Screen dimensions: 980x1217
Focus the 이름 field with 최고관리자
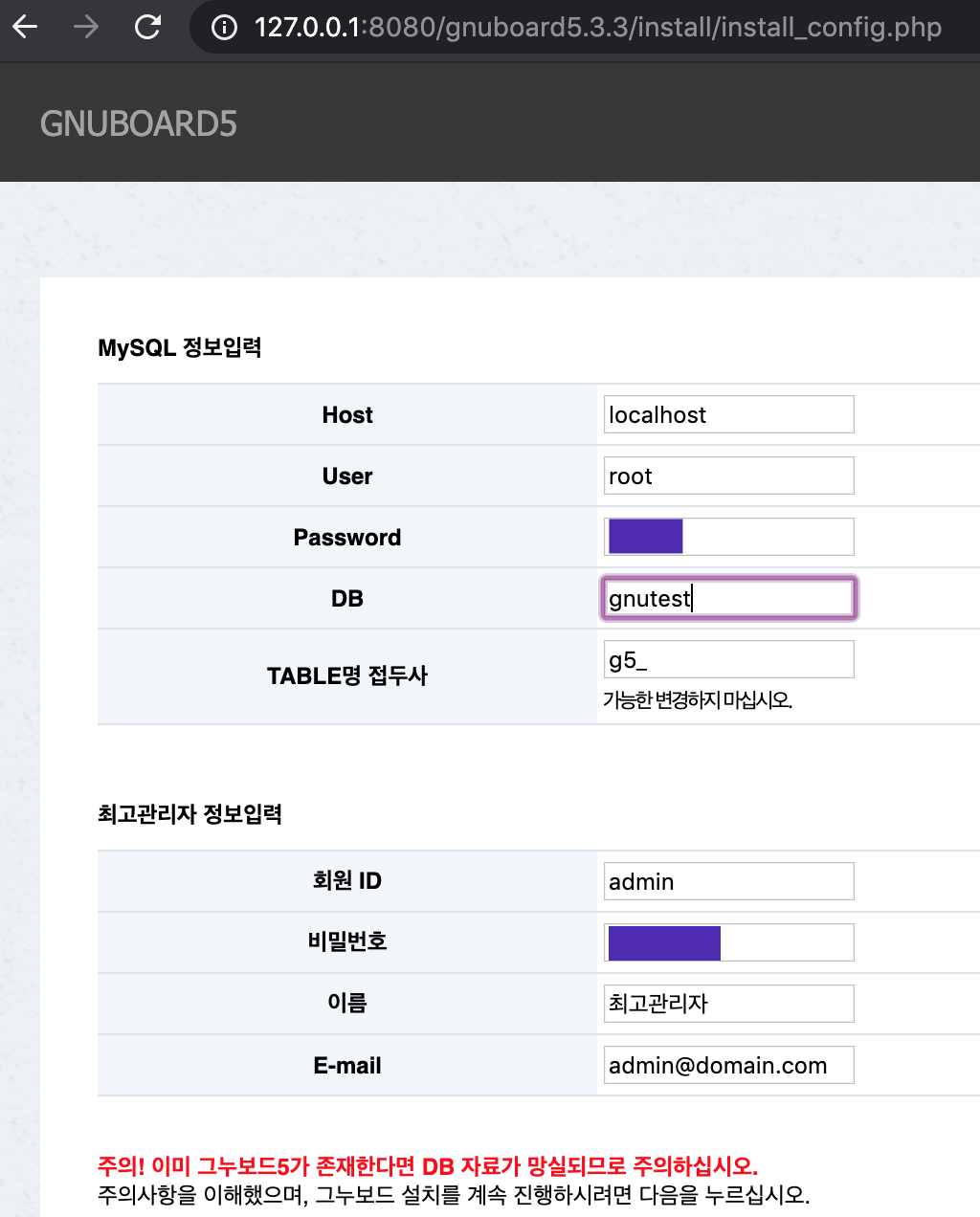click(x=728, y=1004)
